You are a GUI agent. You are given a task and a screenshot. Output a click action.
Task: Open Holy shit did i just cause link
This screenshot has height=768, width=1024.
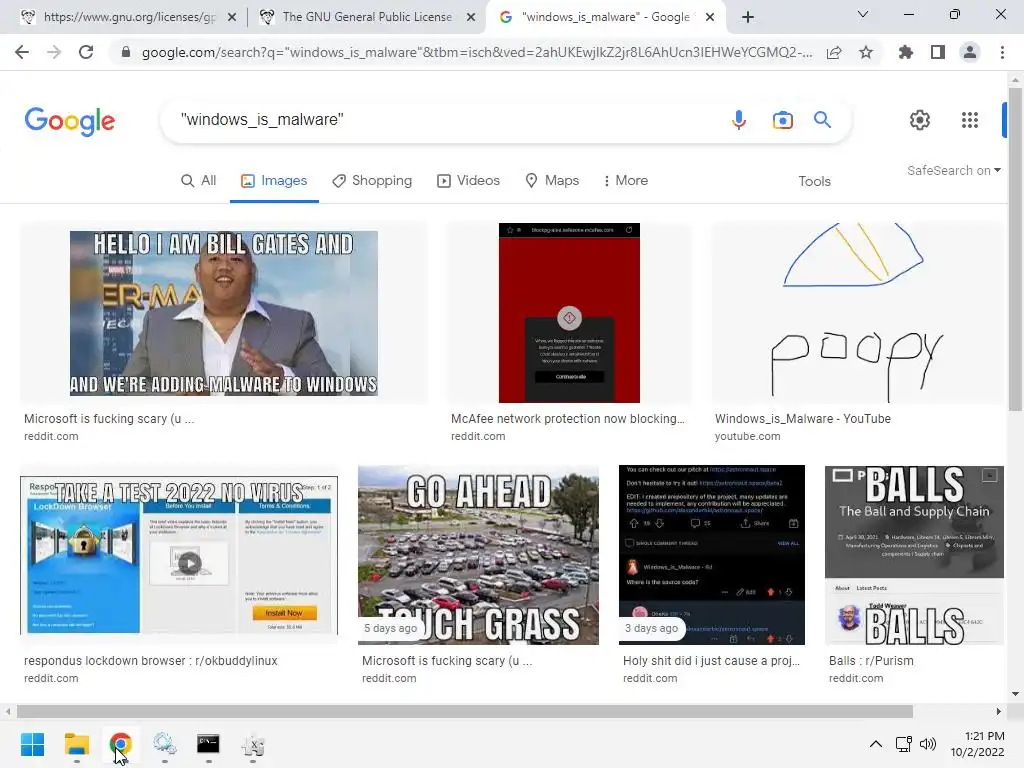pyautogui.click(x=711, y=661)
